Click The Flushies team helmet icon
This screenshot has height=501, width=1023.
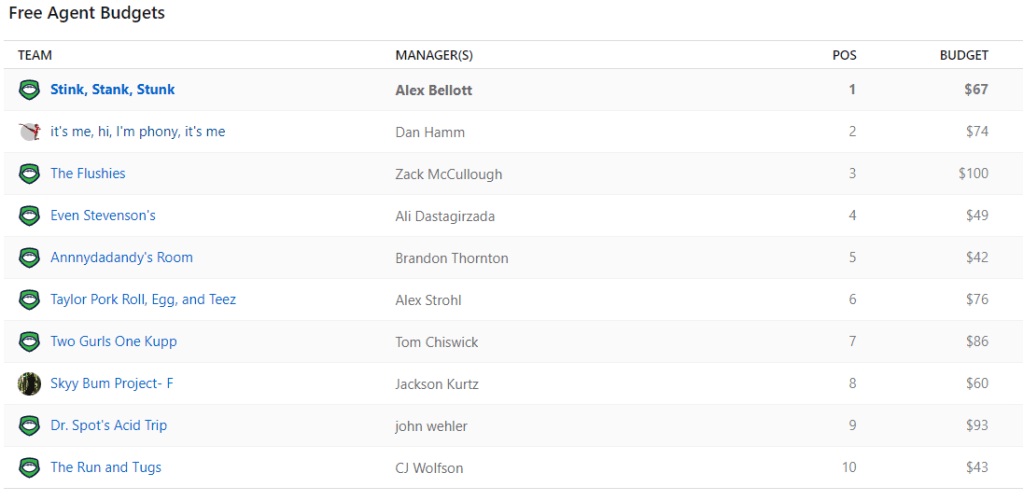point(29,174)
